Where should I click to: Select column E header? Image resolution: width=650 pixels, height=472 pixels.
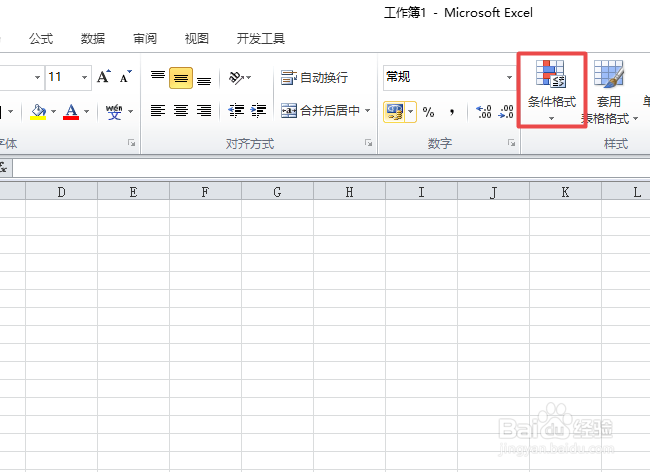tap(133, 192)
